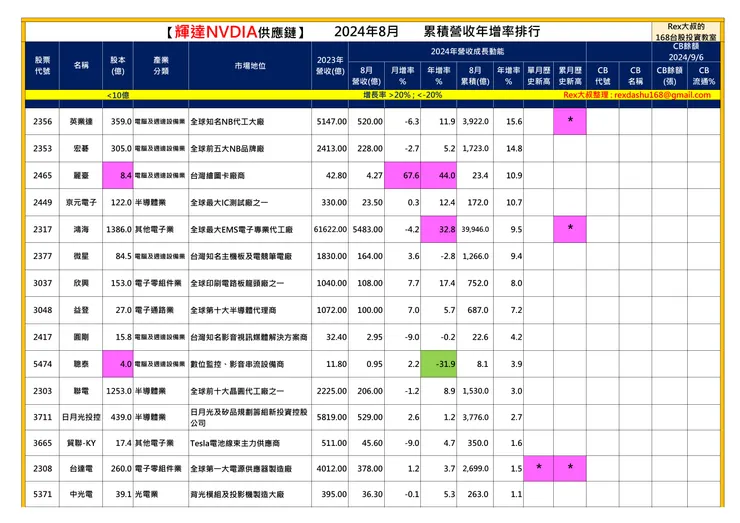Select stock code 2465 cell

point(42,176)
